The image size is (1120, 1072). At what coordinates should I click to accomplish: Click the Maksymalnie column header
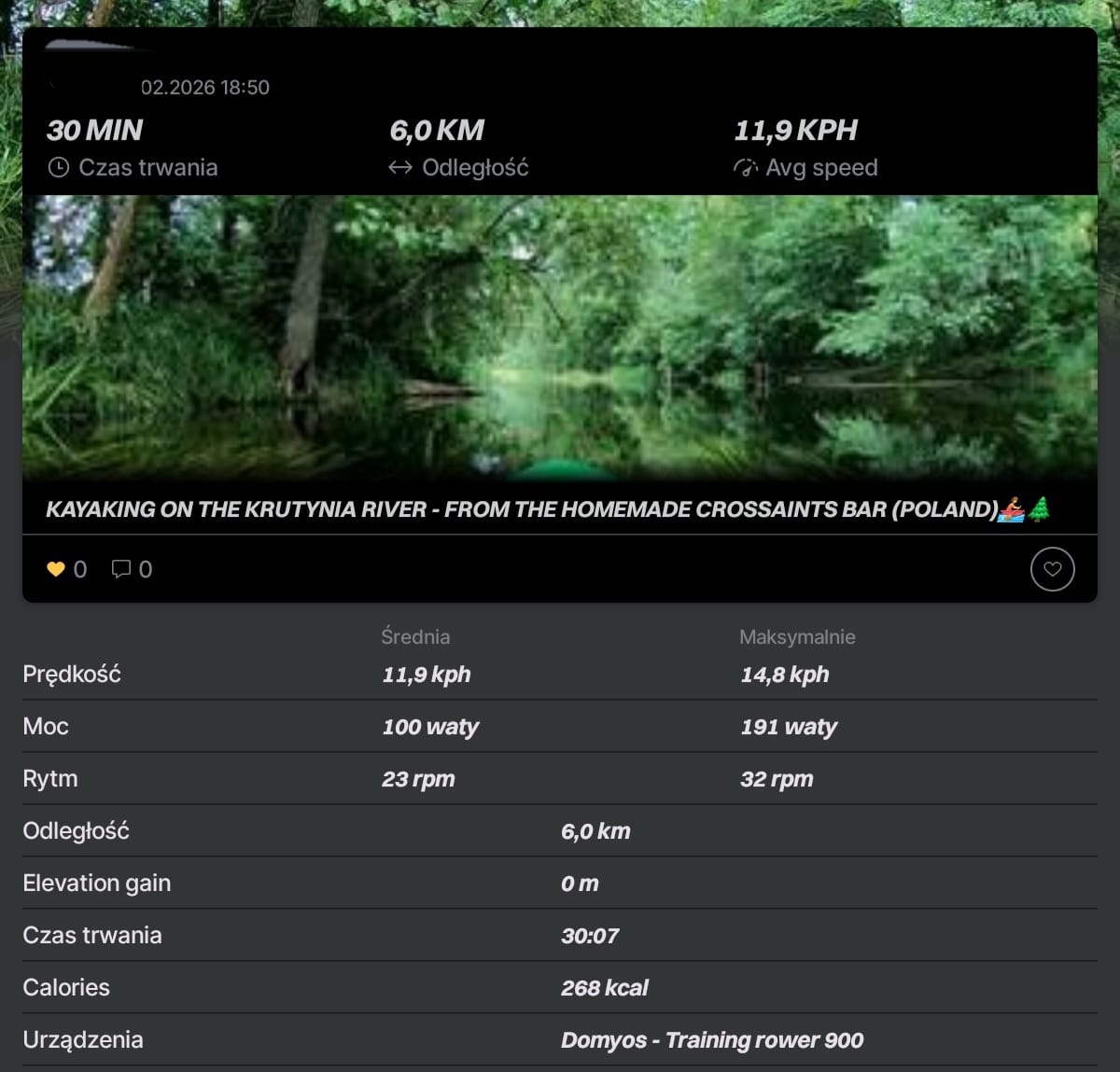coord(797,637)
